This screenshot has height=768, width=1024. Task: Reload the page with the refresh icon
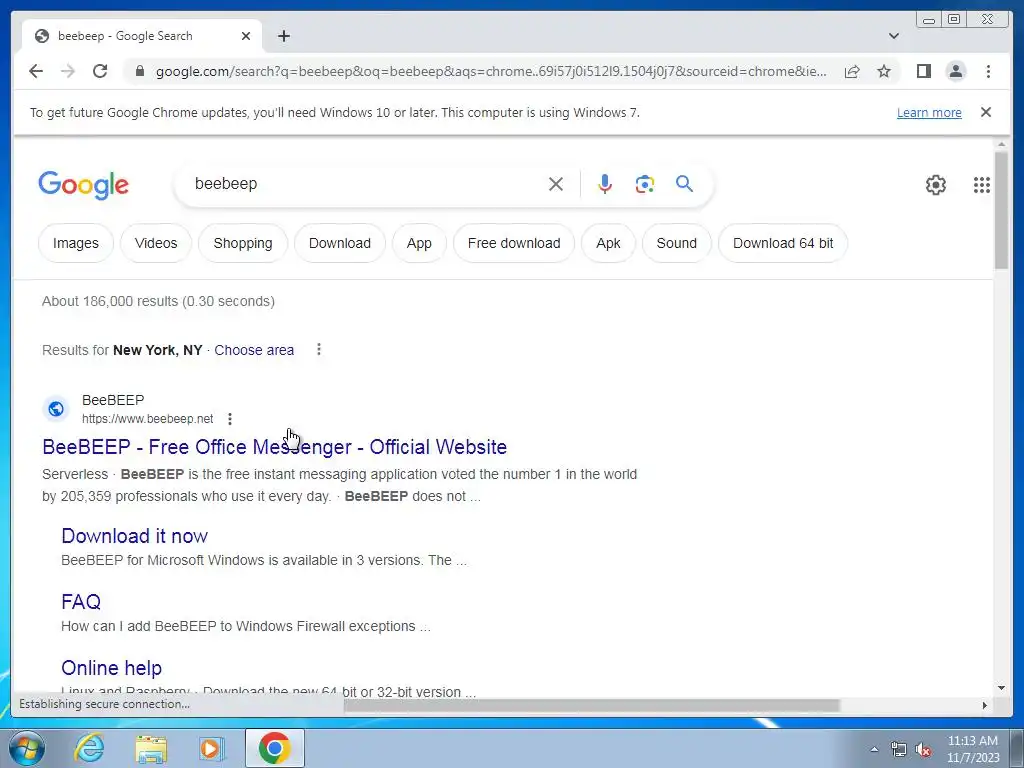pyautogui.click(x=100, y=71)
